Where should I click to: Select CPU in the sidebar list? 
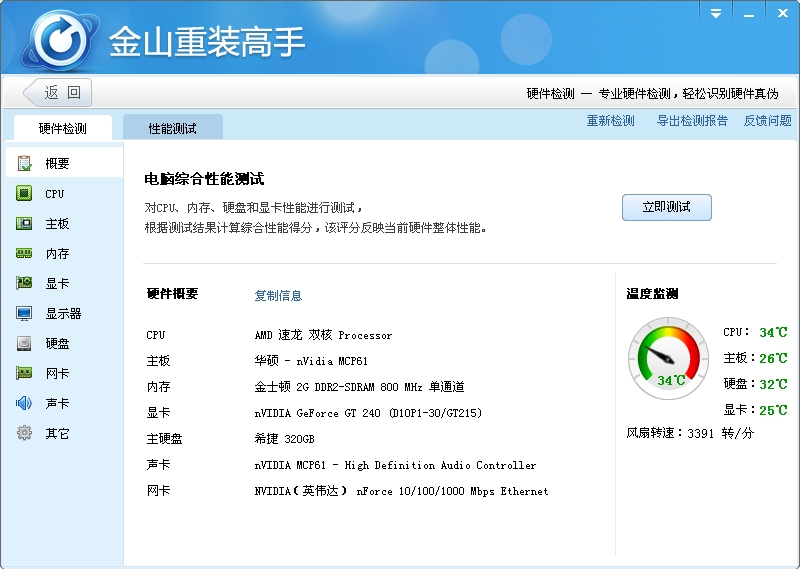point(64,193)
